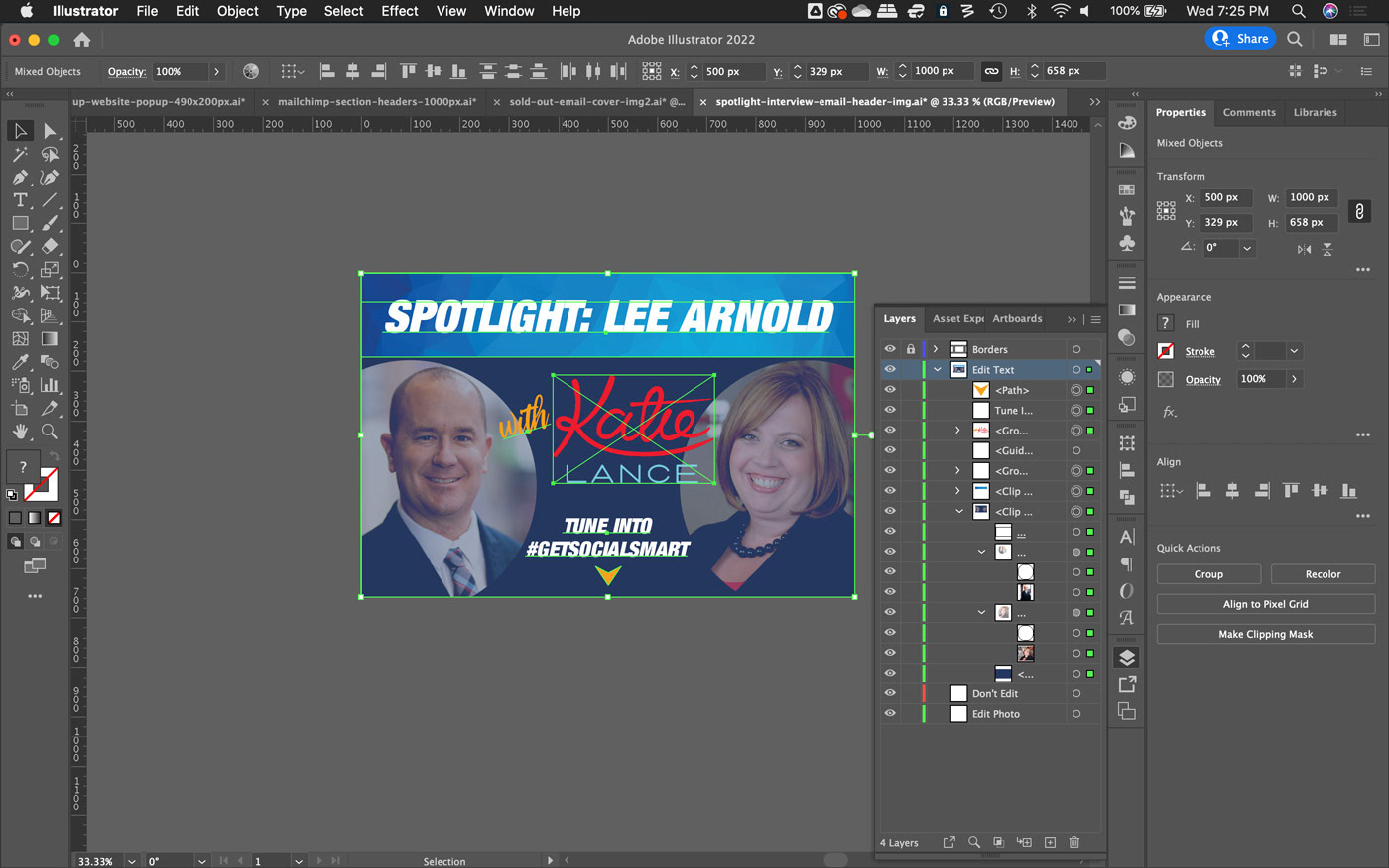Toggle constrain width and height link in Properties
1389x868 pixels.
point(1359,210)
